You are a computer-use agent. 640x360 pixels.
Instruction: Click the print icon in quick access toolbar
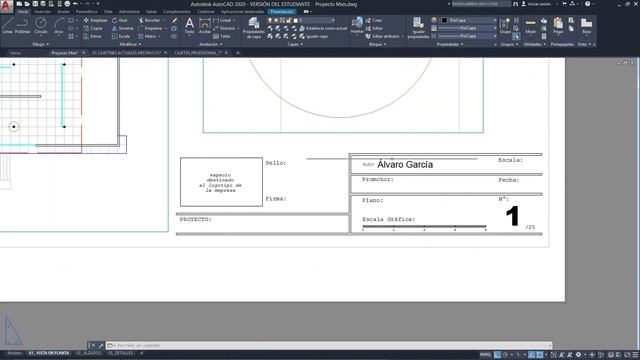tap(67, 4)
